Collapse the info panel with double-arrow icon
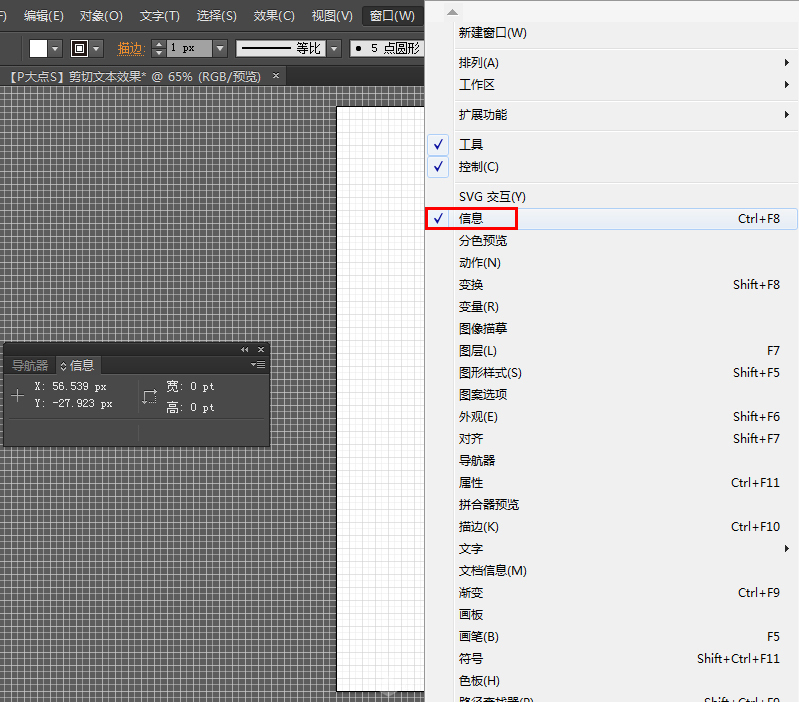 245,350
